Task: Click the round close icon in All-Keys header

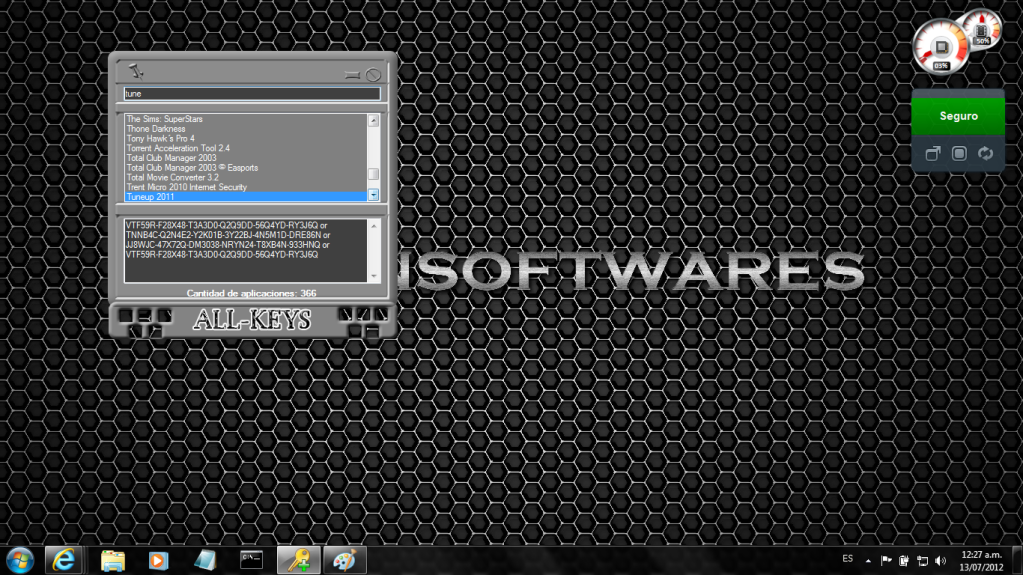Action: click(373, 74)
